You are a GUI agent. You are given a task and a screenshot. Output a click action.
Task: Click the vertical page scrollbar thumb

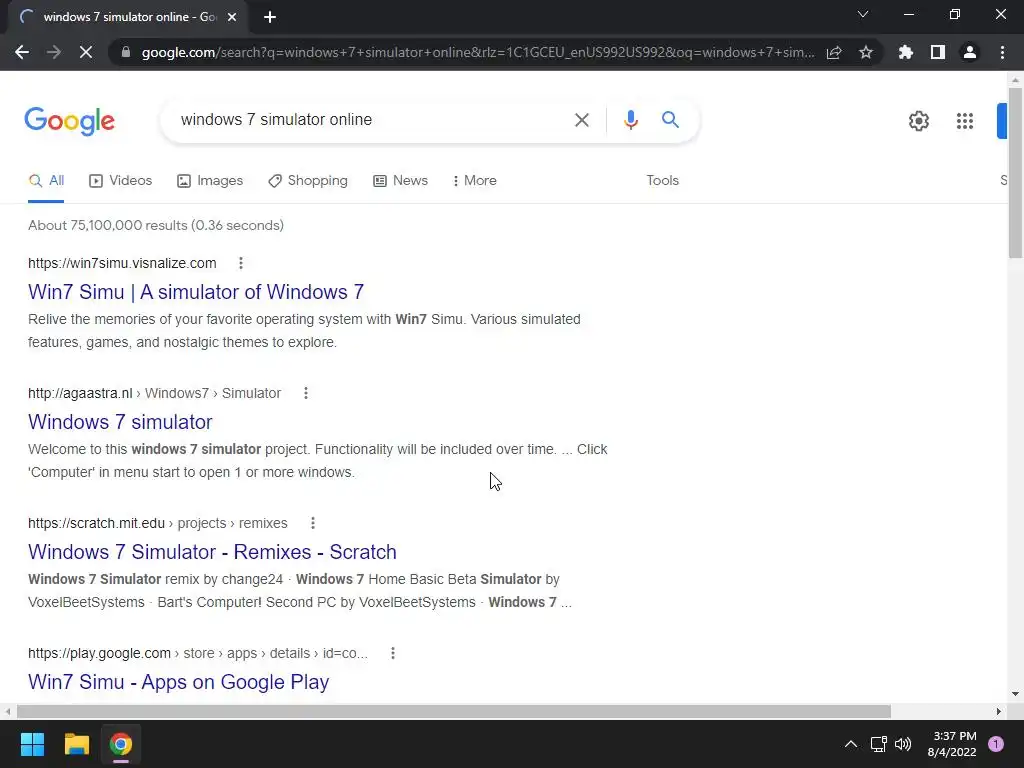tap(1015, 173)
